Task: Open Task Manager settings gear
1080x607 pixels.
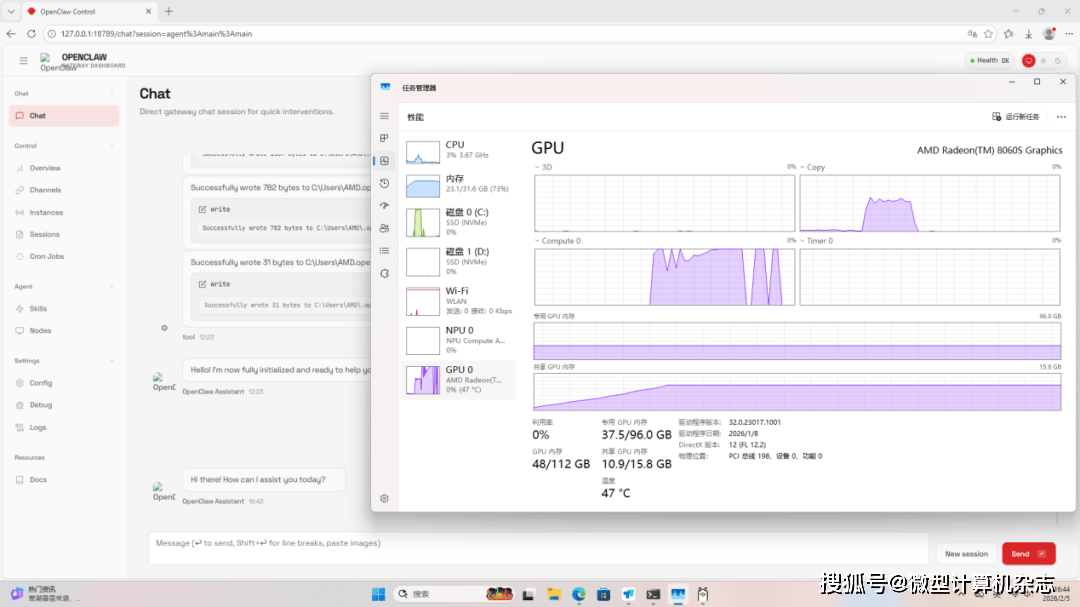Action: pos(384,498)
